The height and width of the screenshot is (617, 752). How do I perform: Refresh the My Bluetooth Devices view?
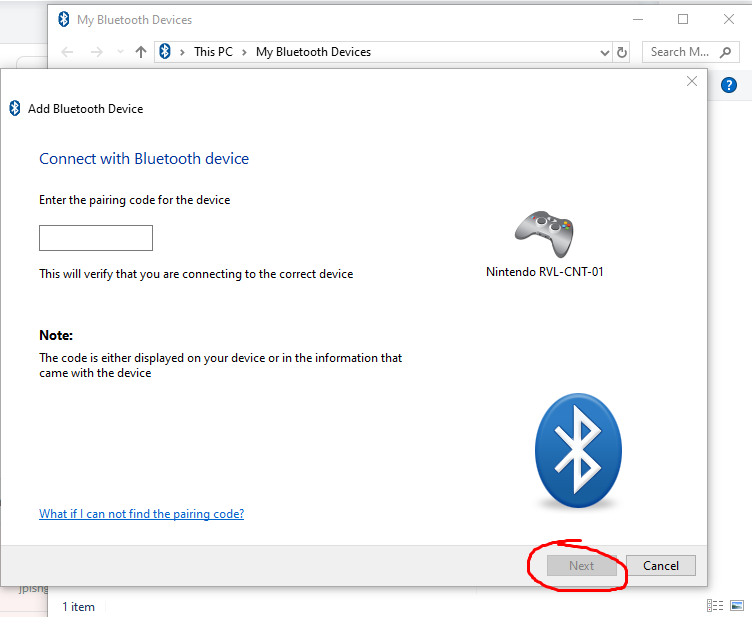622,52
